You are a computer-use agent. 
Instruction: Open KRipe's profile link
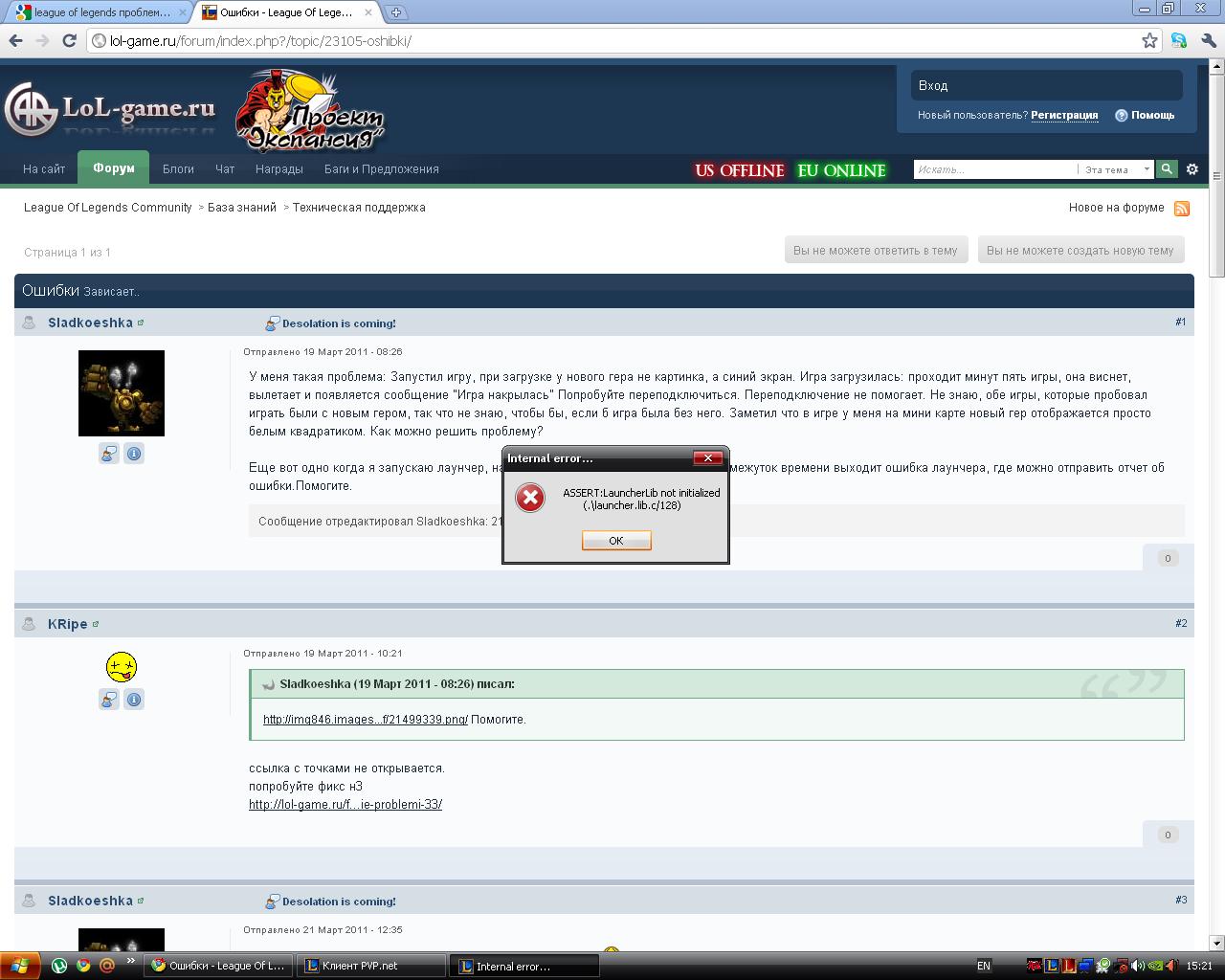[x=68, y=624]
